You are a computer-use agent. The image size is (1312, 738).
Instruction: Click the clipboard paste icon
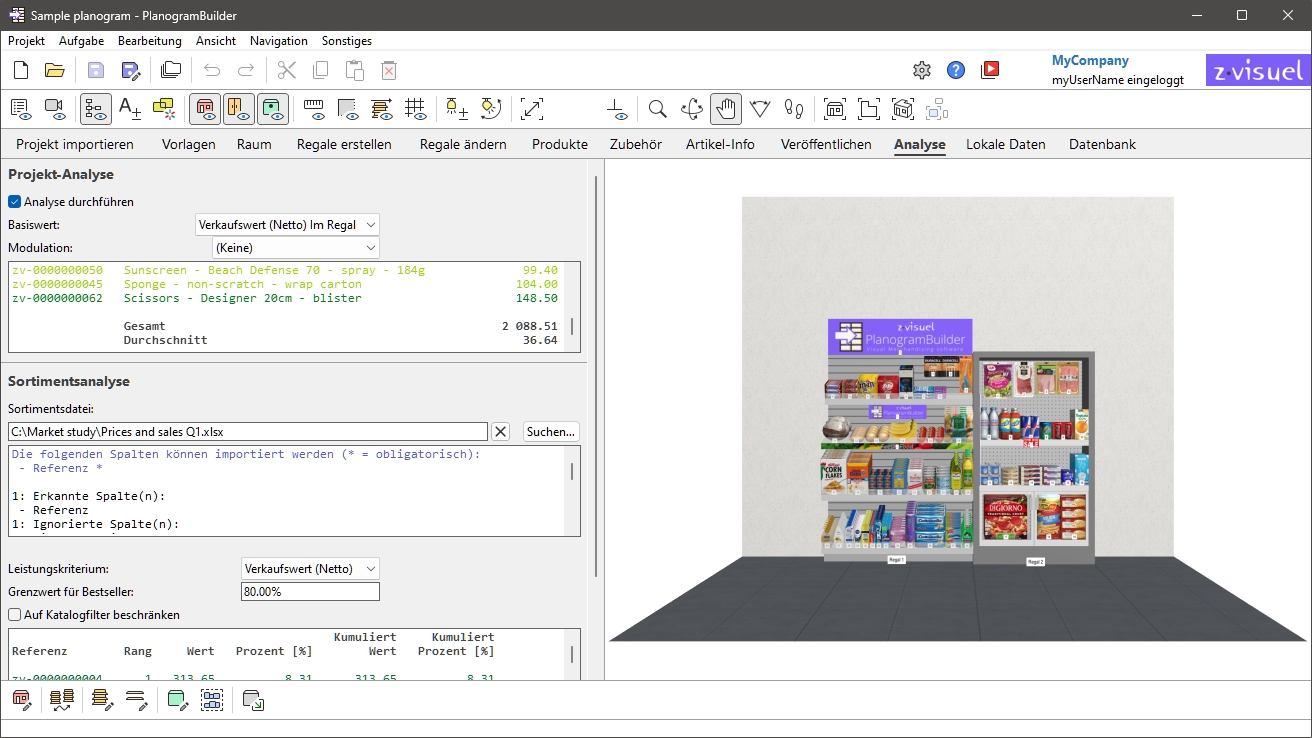355,70
